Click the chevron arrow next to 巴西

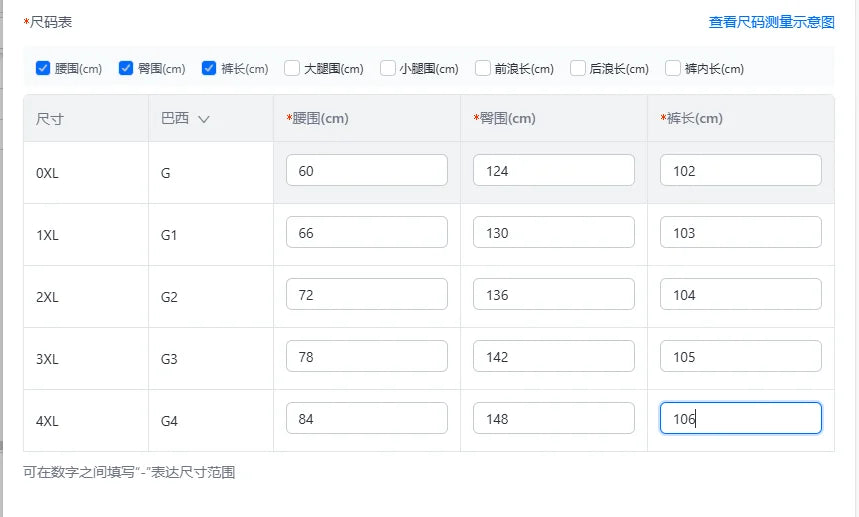click(x=204, y=119)
